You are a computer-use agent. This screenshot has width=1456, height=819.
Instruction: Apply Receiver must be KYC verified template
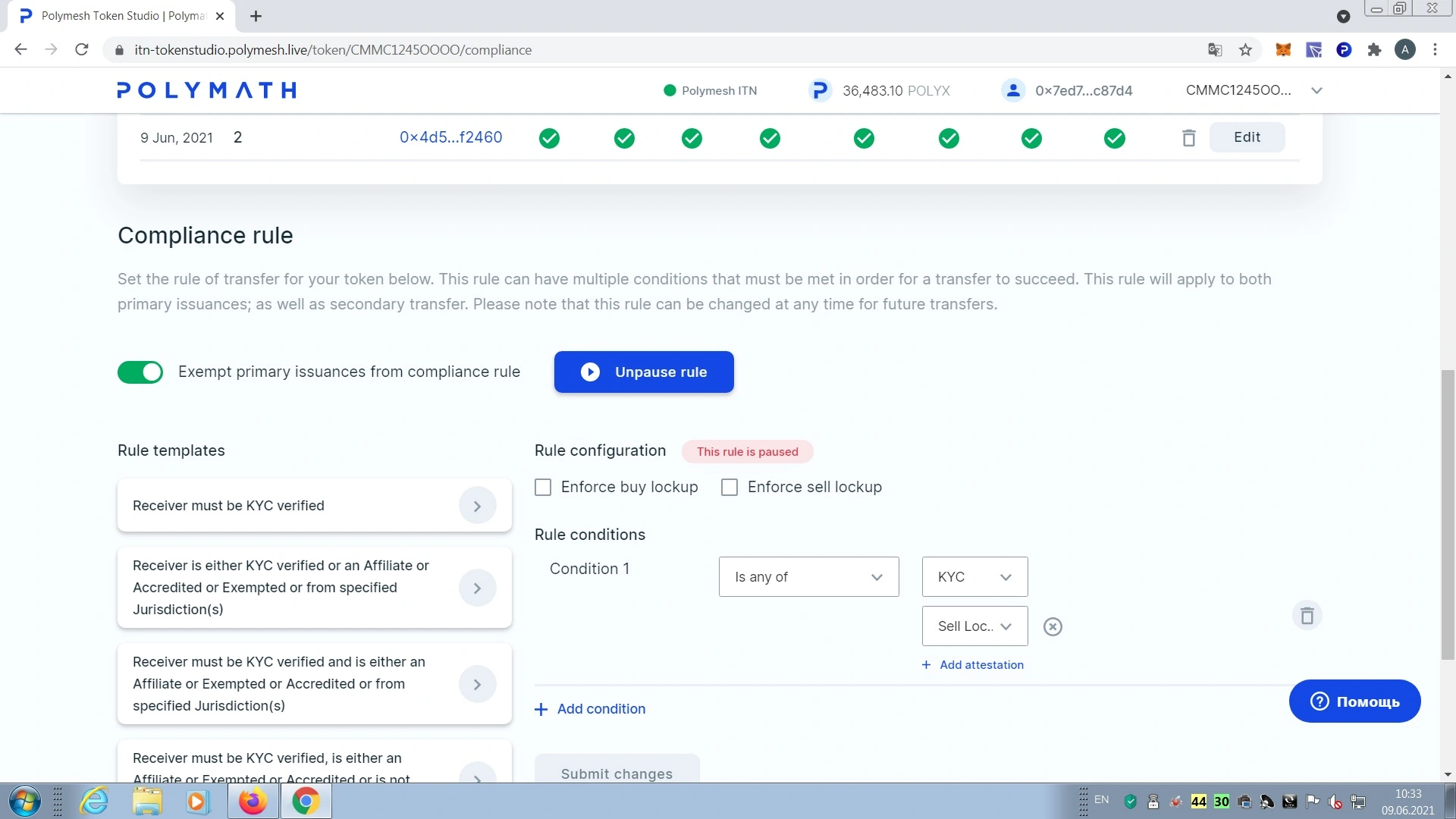[314, 506]
